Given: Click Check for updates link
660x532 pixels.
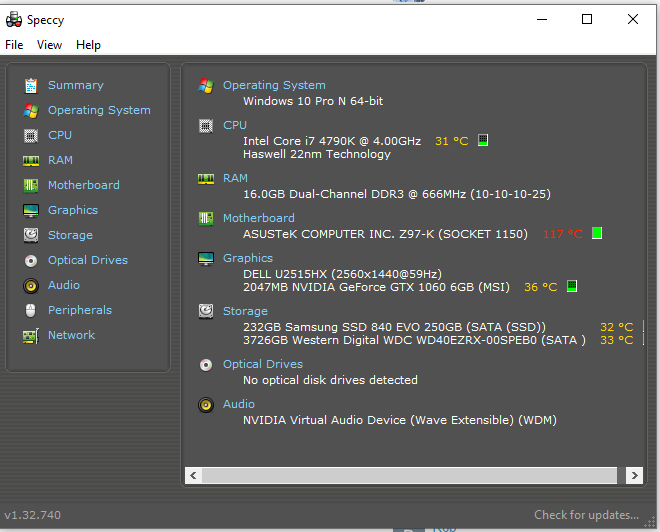Looking at the screenshot, I should click(586, 515).
